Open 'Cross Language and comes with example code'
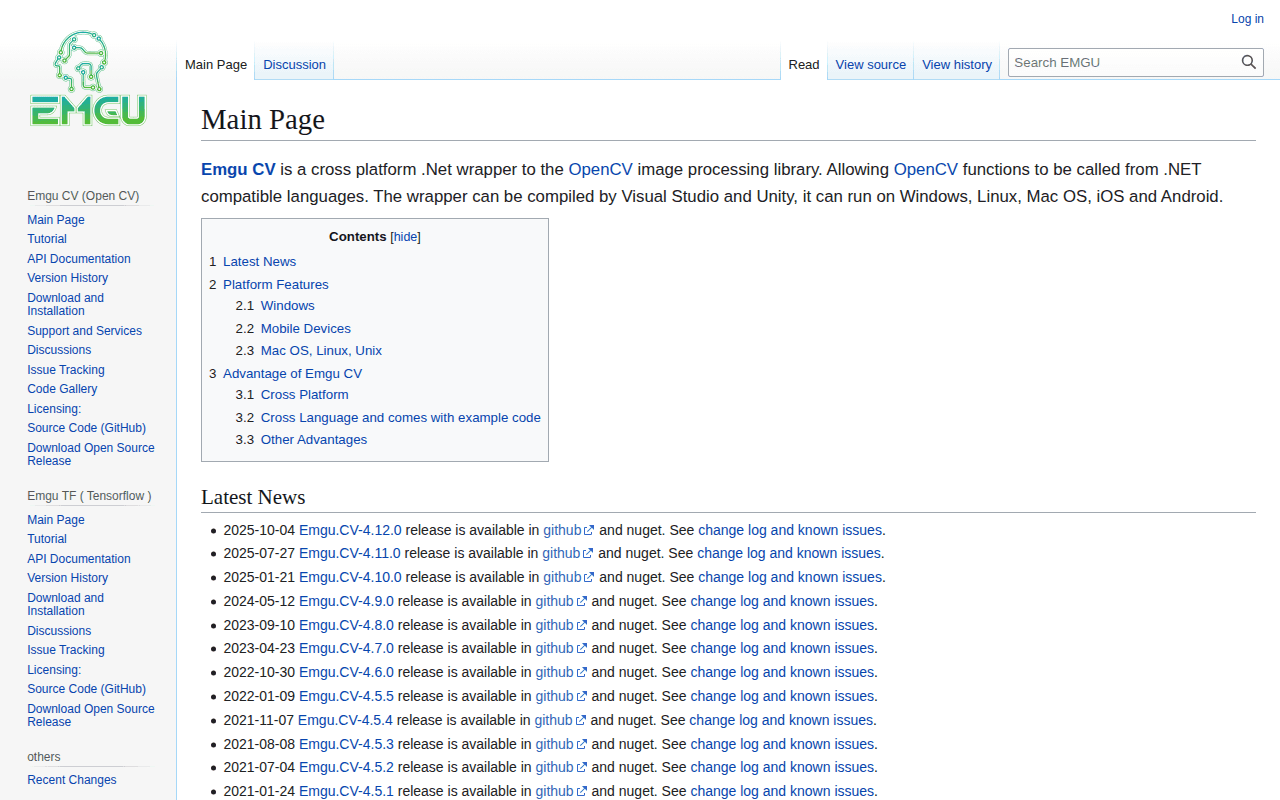 (x=401, y=418)
